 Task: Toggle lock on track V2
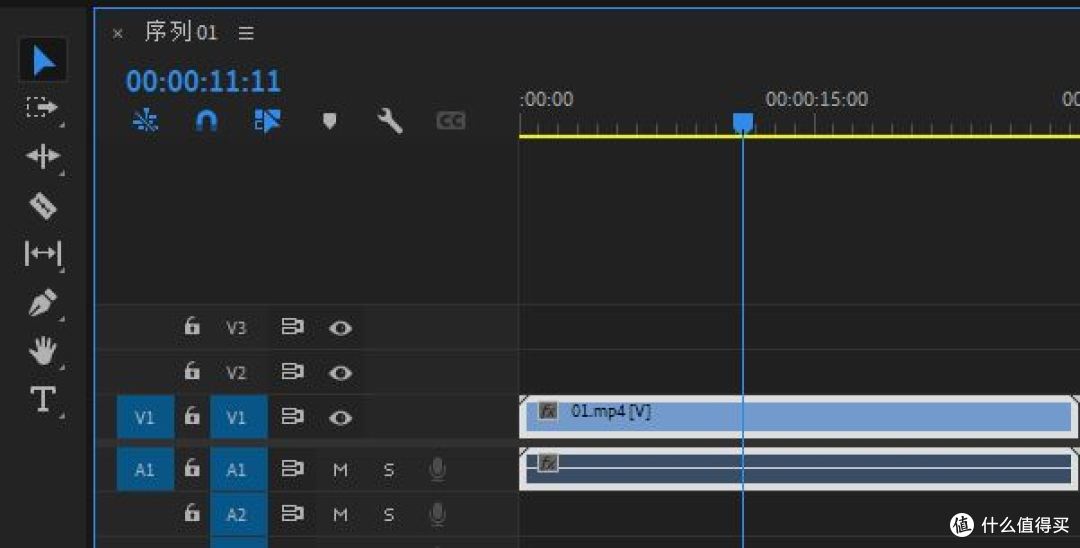pyautogui.click(x=191, y=372)
